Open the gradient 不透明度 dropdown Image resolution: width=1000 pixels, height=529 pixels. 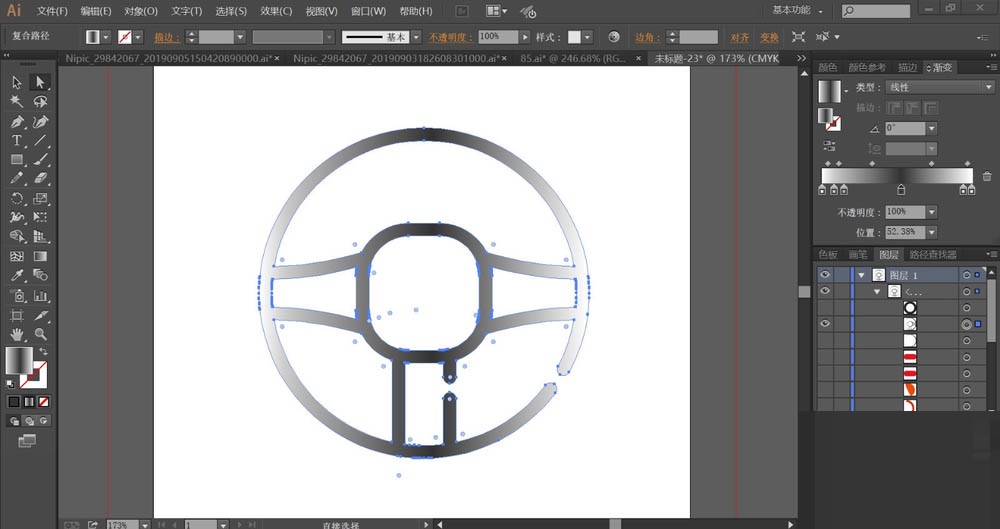(x=932, y=212)
